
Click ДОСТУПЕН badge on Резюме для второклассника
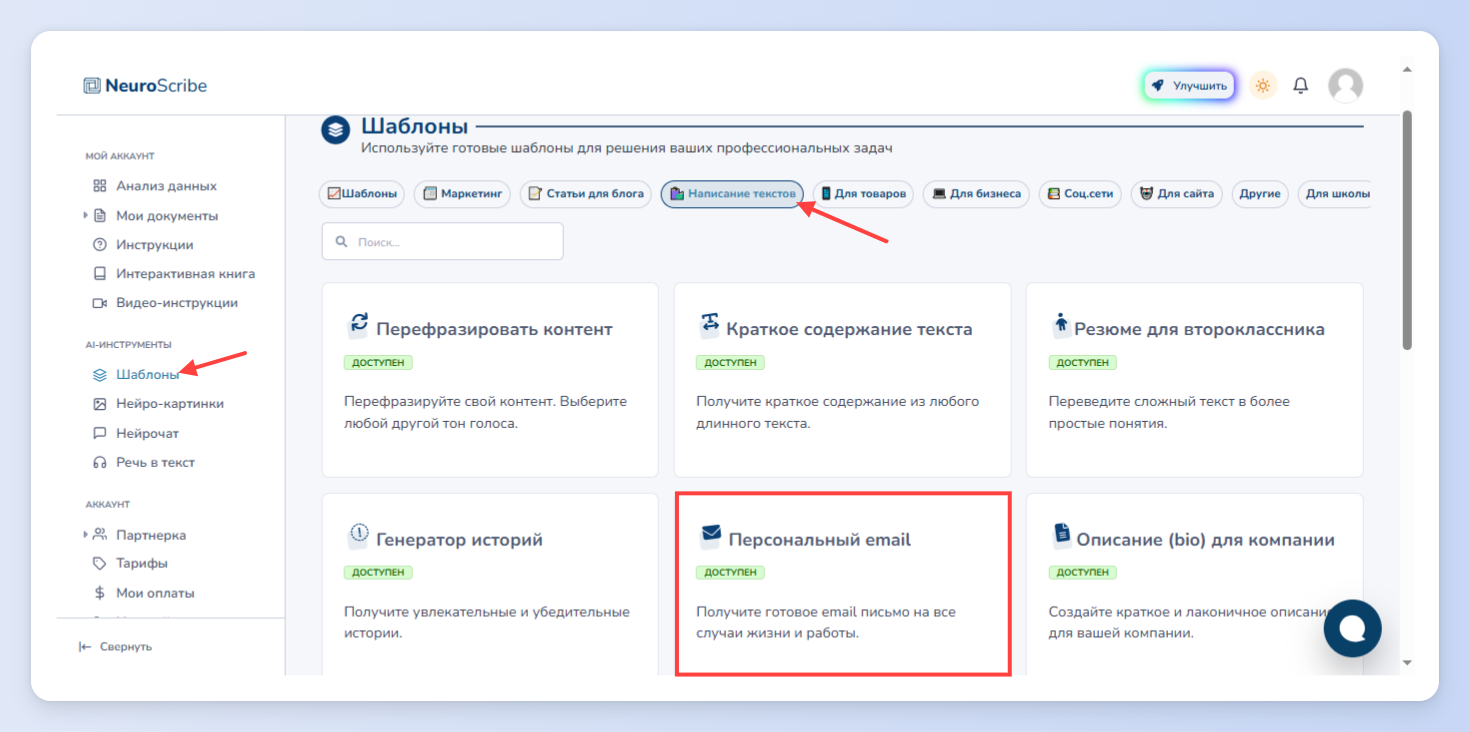pos(1083,363)
